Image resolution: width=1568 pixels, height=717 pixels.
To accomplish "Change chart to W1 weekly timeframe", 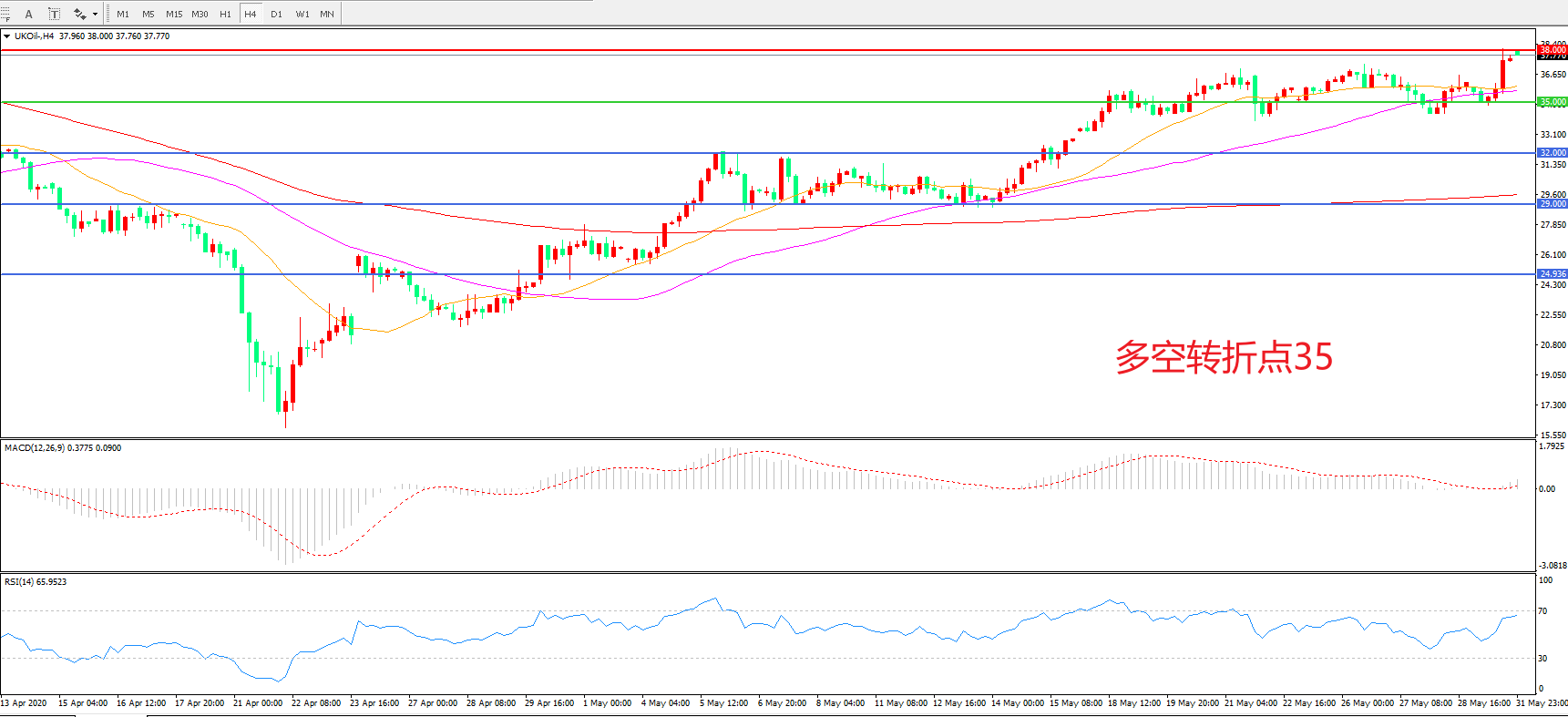I will point(302,14).
